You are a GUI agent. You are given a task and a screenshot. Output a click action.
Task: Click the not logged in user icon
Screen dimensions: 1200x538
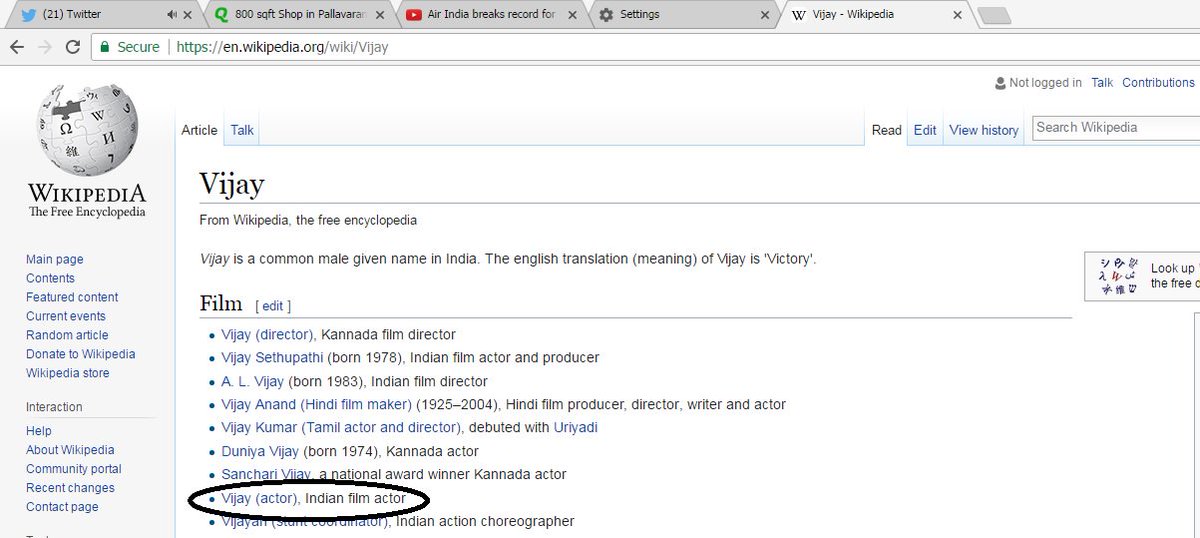tap(1000, 83)
